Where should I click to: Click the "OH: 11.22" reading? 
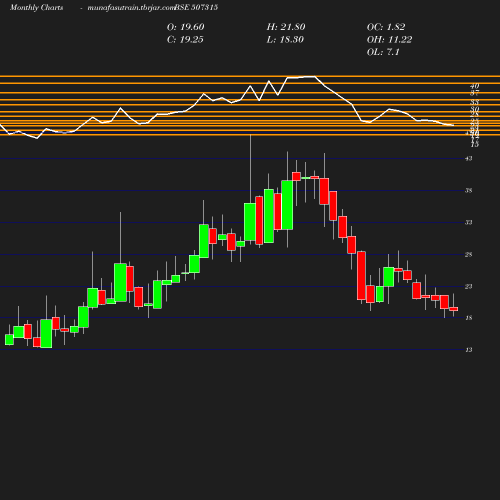coord(390,40)
